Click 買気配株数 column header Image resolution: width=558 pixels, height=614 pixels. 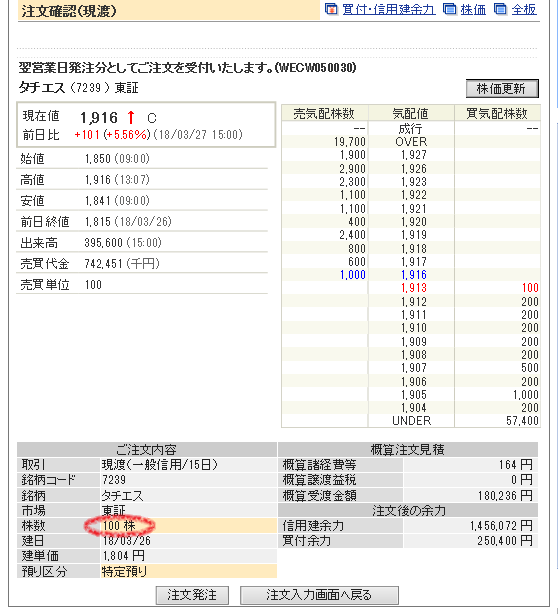coord(497,114)
